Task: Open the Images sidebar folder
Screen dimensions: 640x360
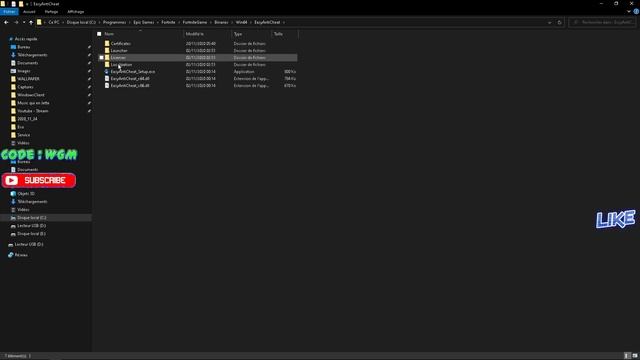Action: pos(24,71)
